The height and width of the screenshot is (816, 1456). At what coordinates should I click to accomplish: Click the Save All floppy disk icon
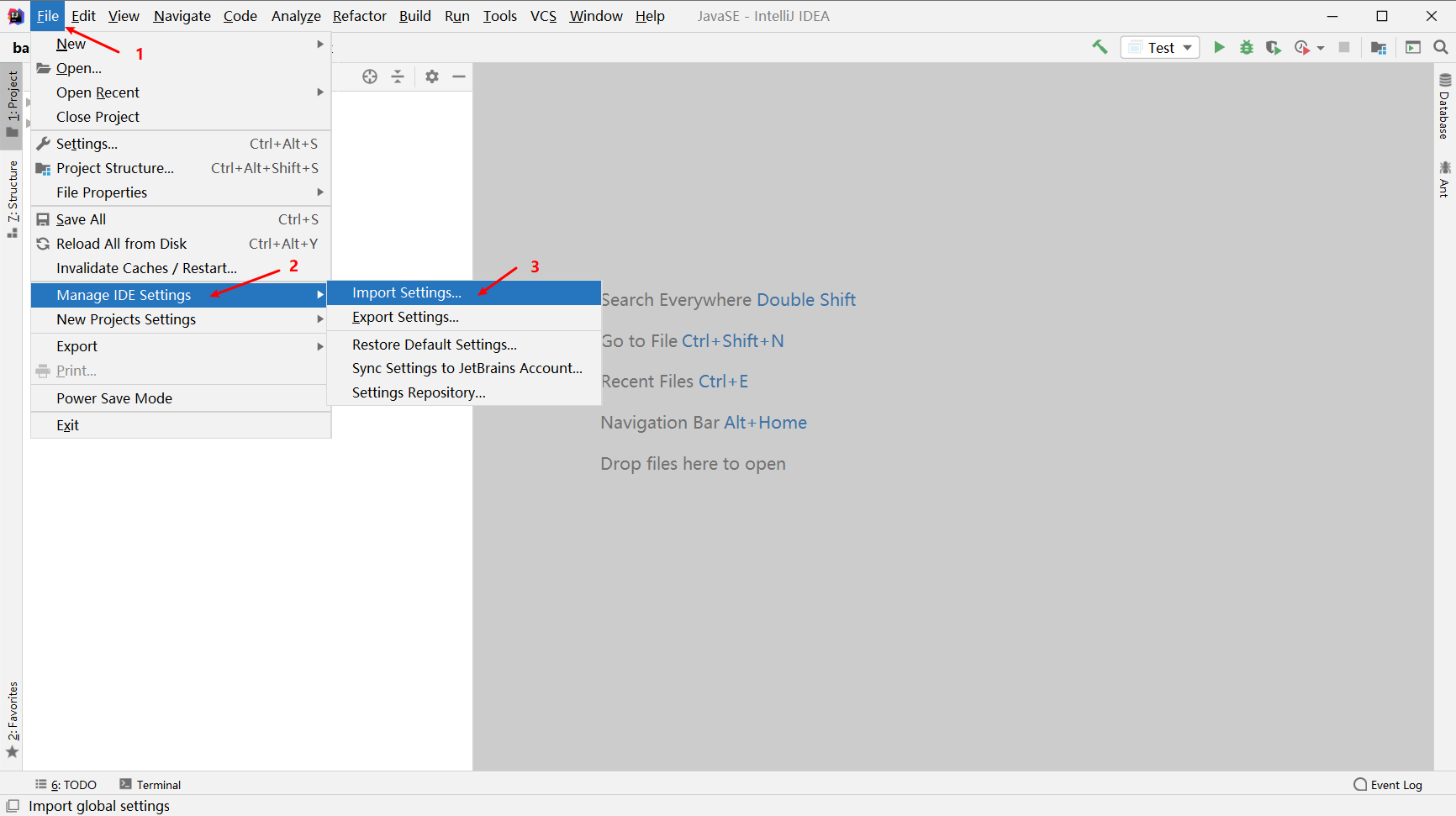click(44, 219)
